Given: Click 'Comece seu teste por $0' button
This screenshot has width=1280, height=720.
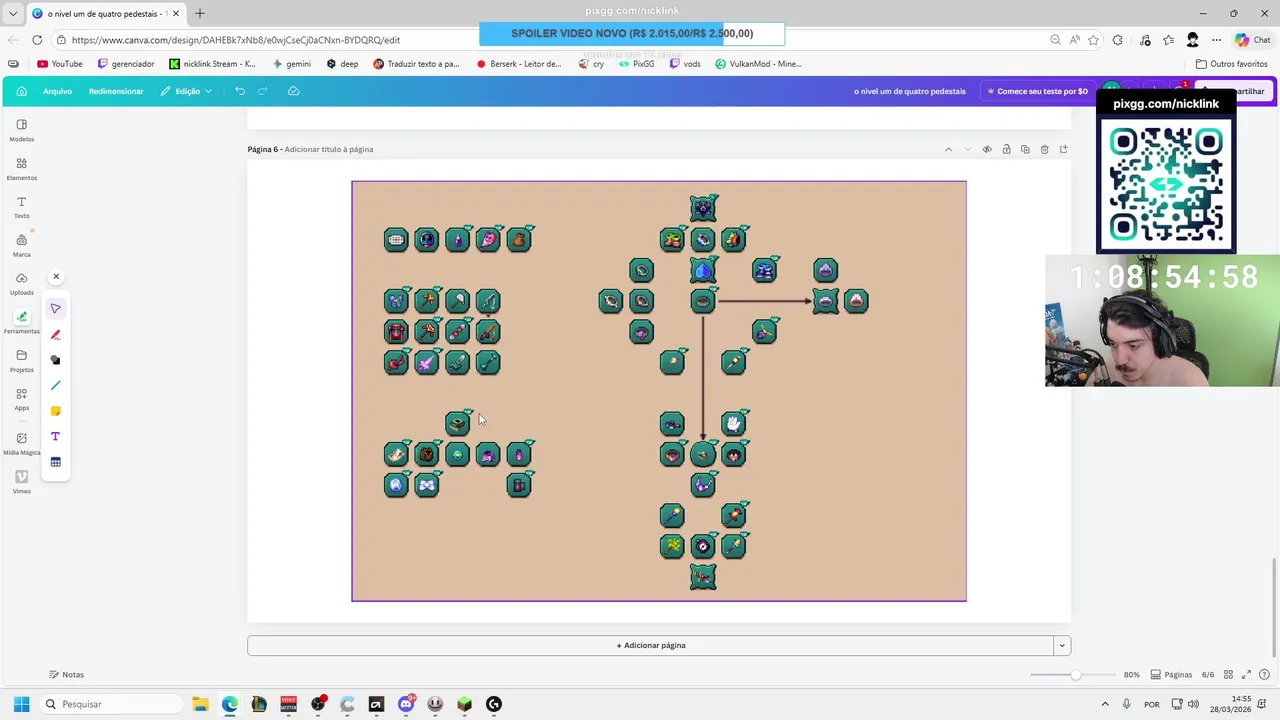Looking at the screenshot, I should coord(1037,91).
